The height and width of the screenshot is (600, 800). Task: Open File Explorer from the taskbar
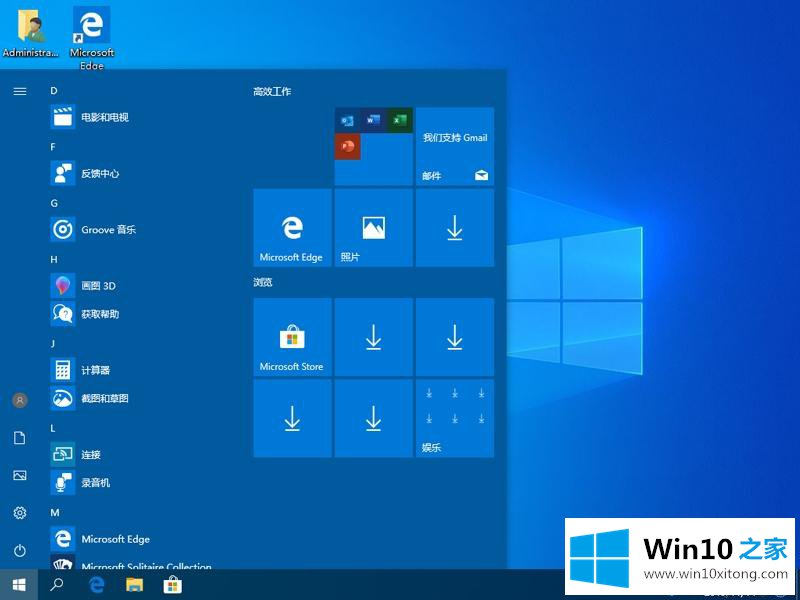(135, 585)
